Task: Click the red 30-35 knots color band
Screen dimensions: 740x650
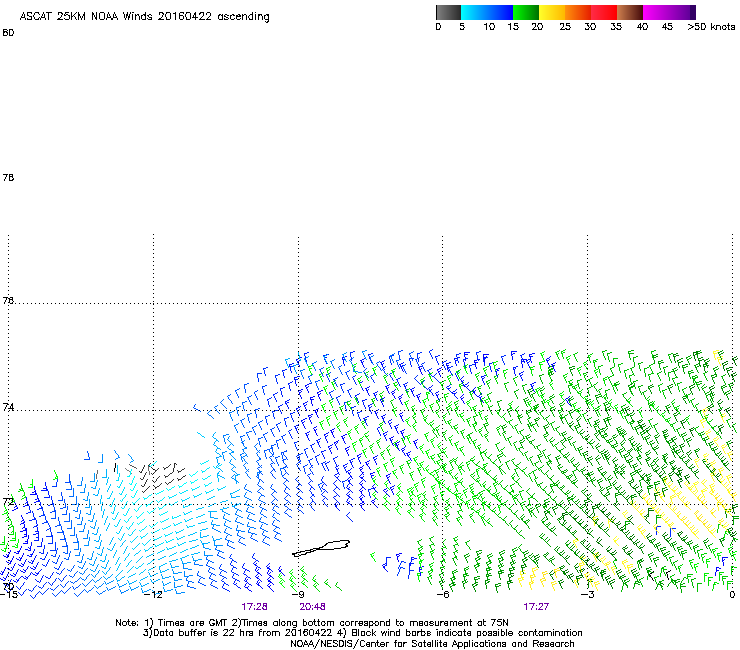Action: (604, 12)
